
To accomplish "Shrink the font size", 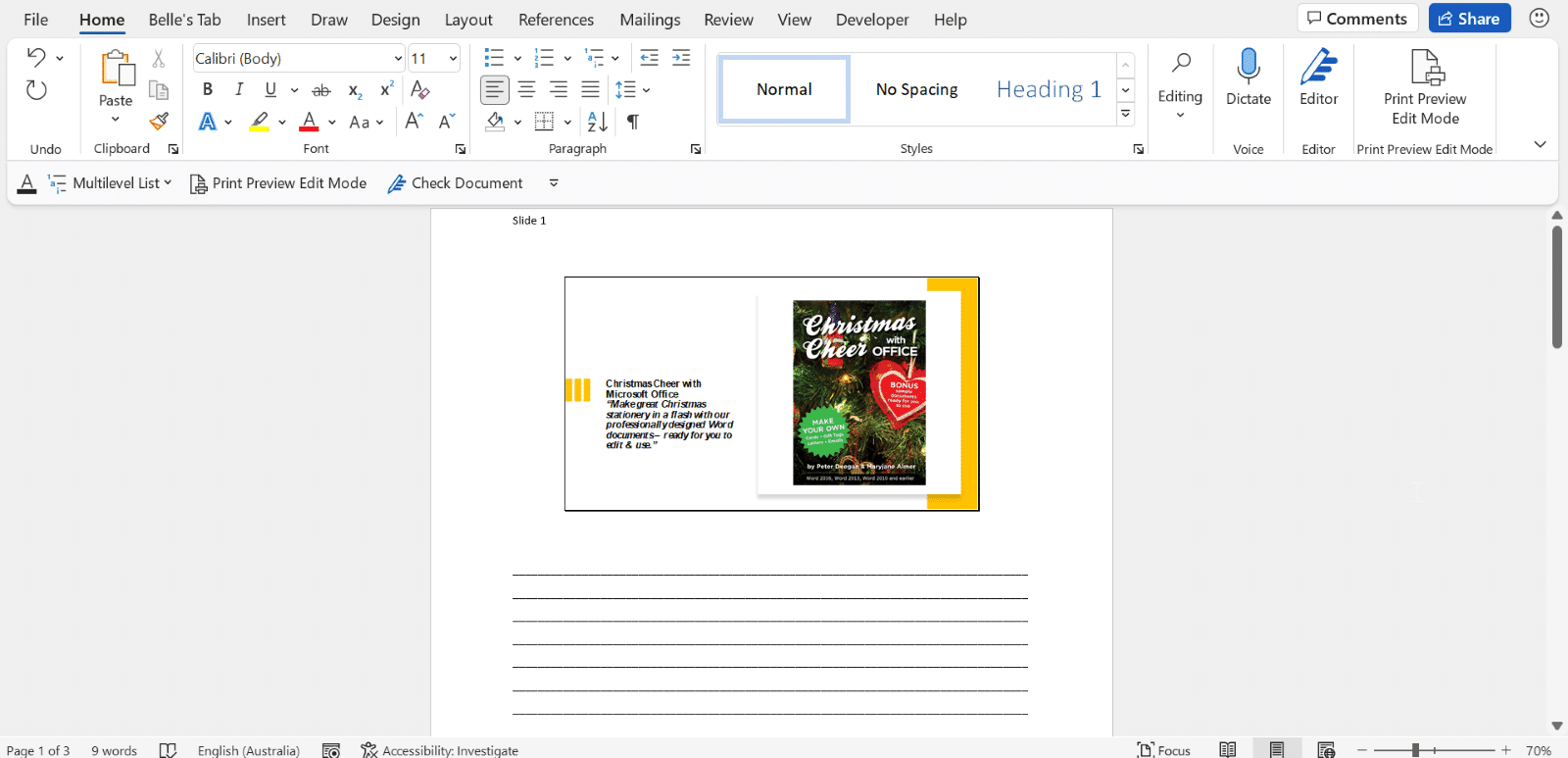I will click(x=447, y=122).
